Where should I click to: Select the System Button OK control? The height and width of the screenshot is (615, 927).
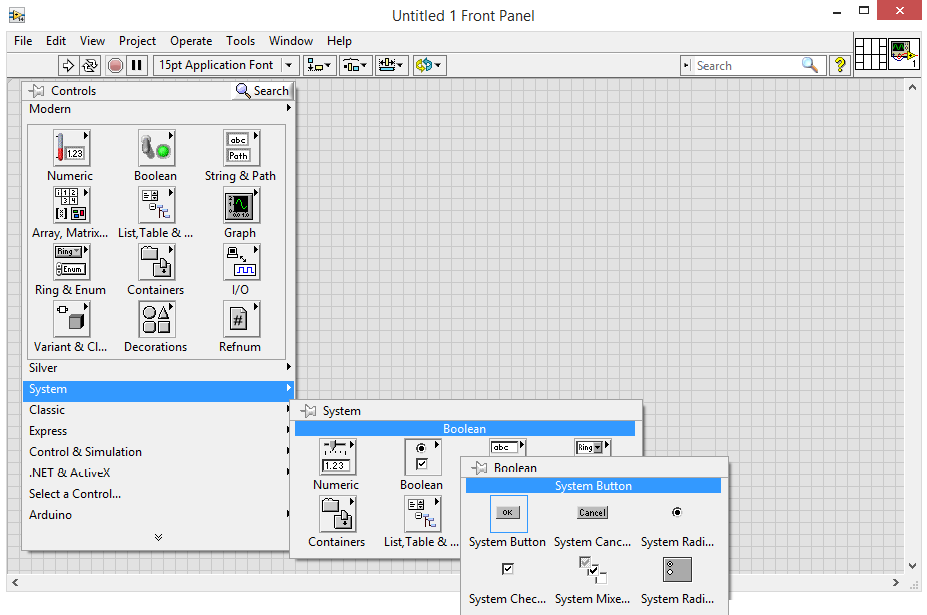508,514
